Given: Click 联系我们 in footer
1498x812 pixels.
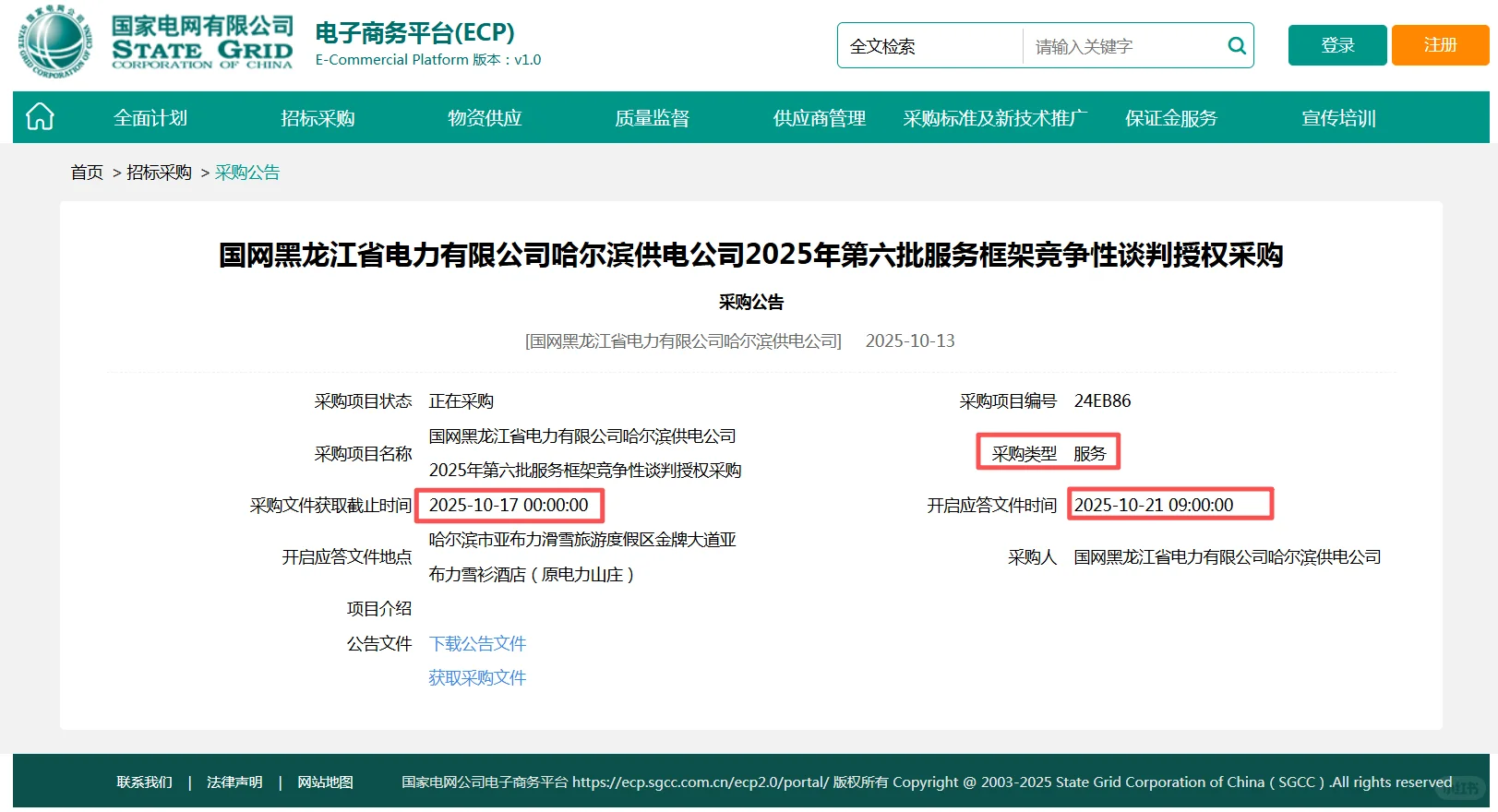Looking at the screenshot, I should pos(144,782).
